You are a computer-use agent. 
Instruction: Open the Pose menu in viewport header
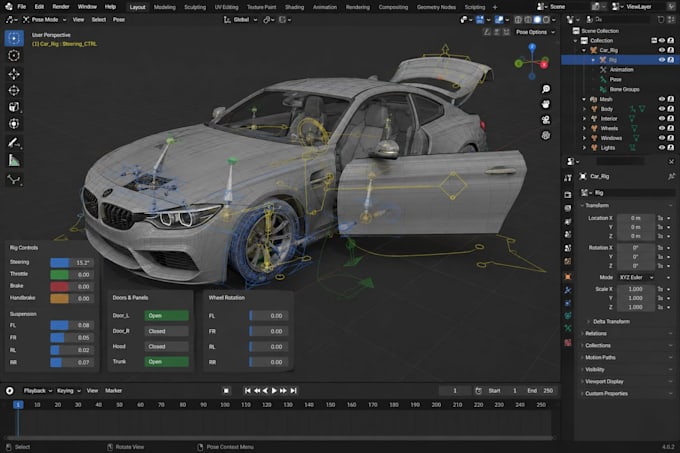[x=119, y=20]
